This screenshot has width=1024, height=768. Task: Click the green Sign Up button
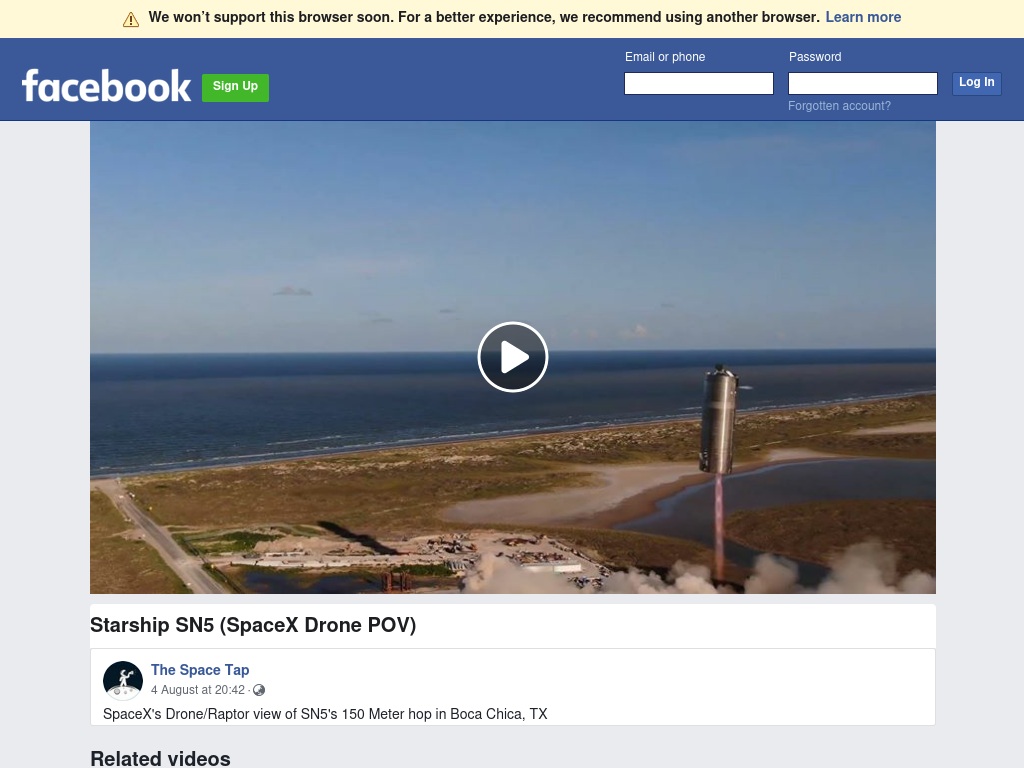(235, 88)
